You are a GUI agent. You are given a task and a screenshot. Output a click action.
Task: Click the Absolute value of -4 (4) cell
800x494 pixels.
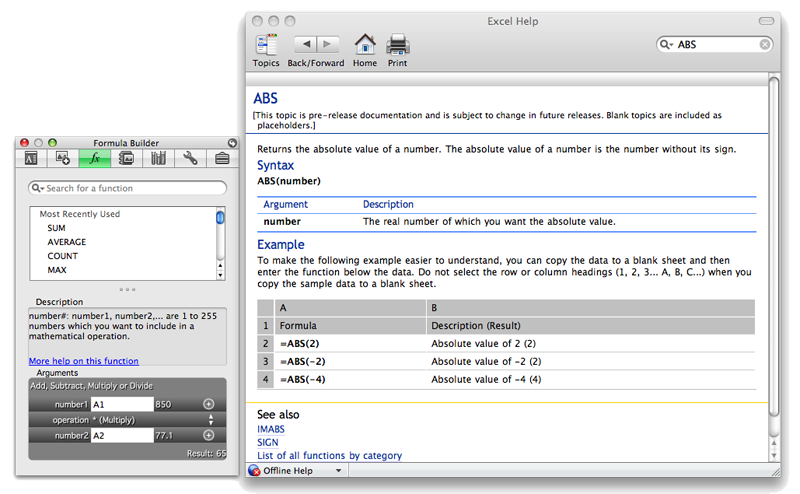591,379
